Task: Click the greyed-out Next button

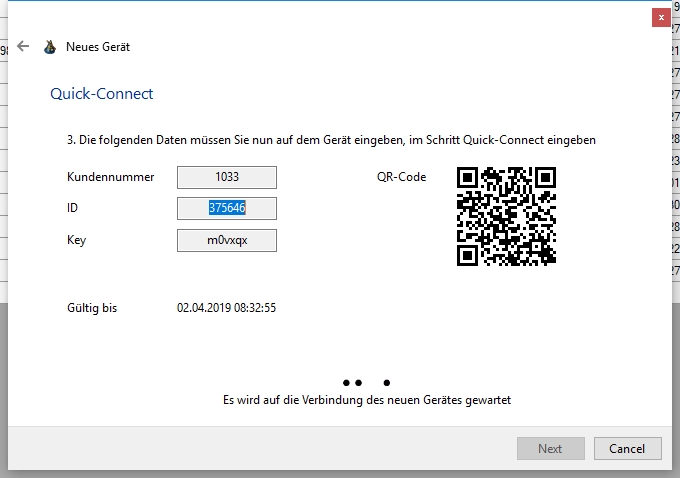Action: [550, 448]
